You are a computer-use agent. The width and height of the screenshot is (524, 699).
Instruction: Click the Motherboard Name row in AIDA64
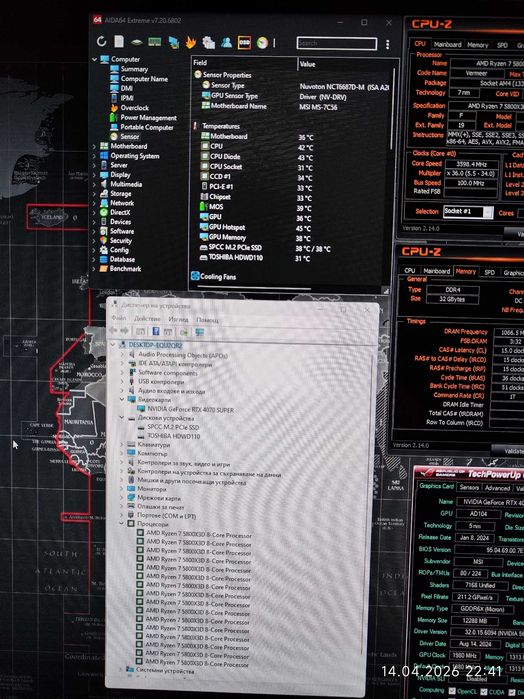tap(294, 107)
